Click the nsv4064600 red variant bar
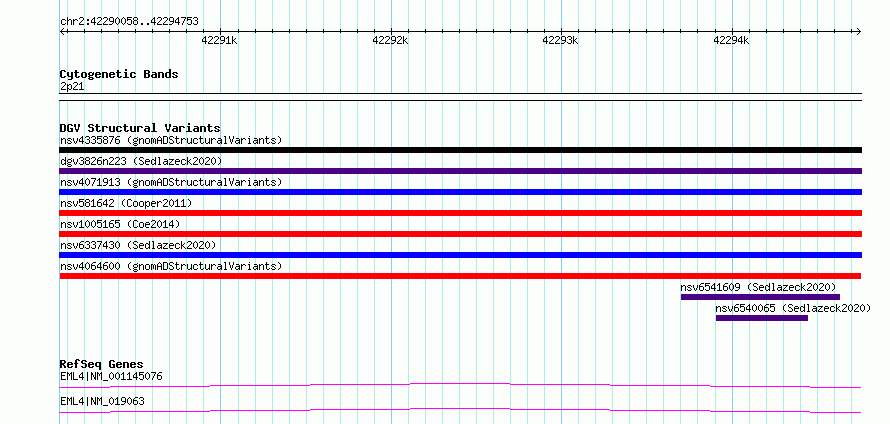Image resolution: width=890 pixels, height=424 pixels. [460, 276]
